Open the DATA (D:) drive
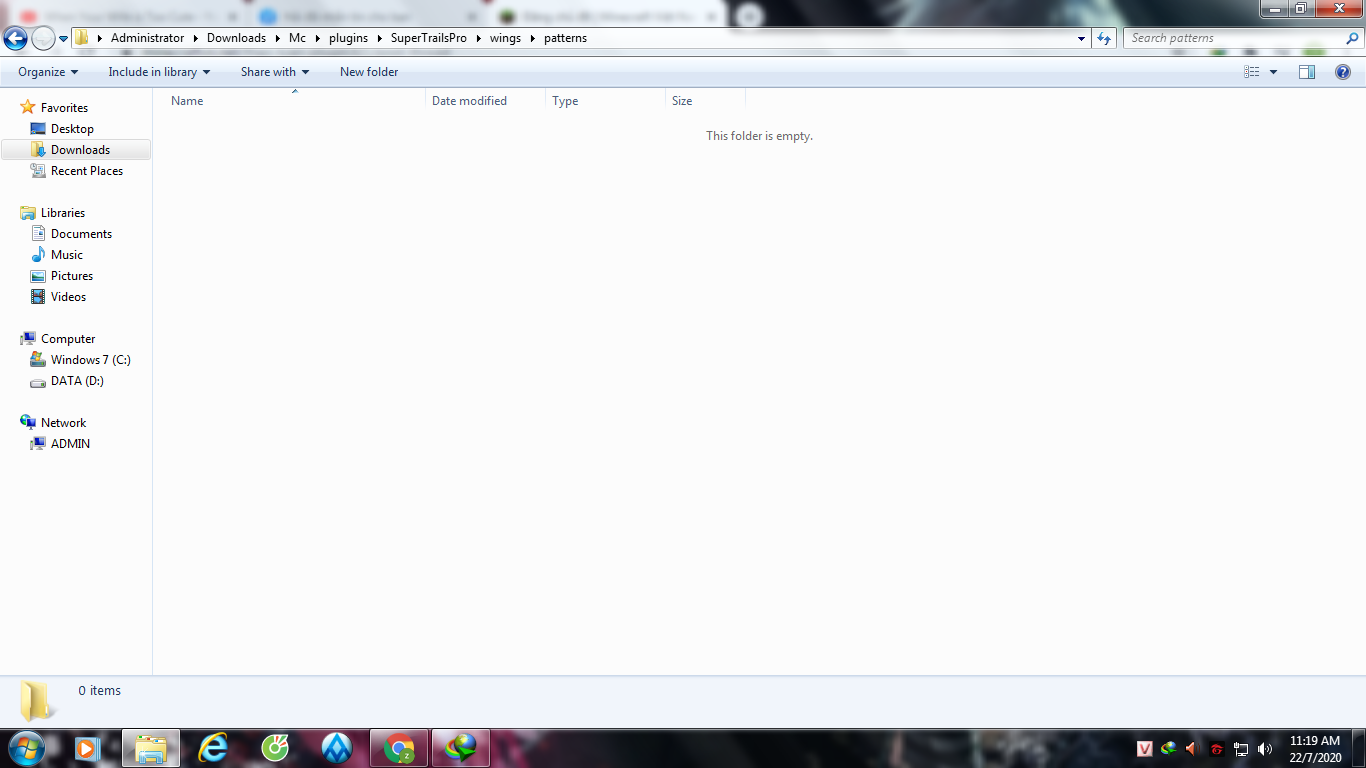1366x768 pixels. [x=77, y=381]
